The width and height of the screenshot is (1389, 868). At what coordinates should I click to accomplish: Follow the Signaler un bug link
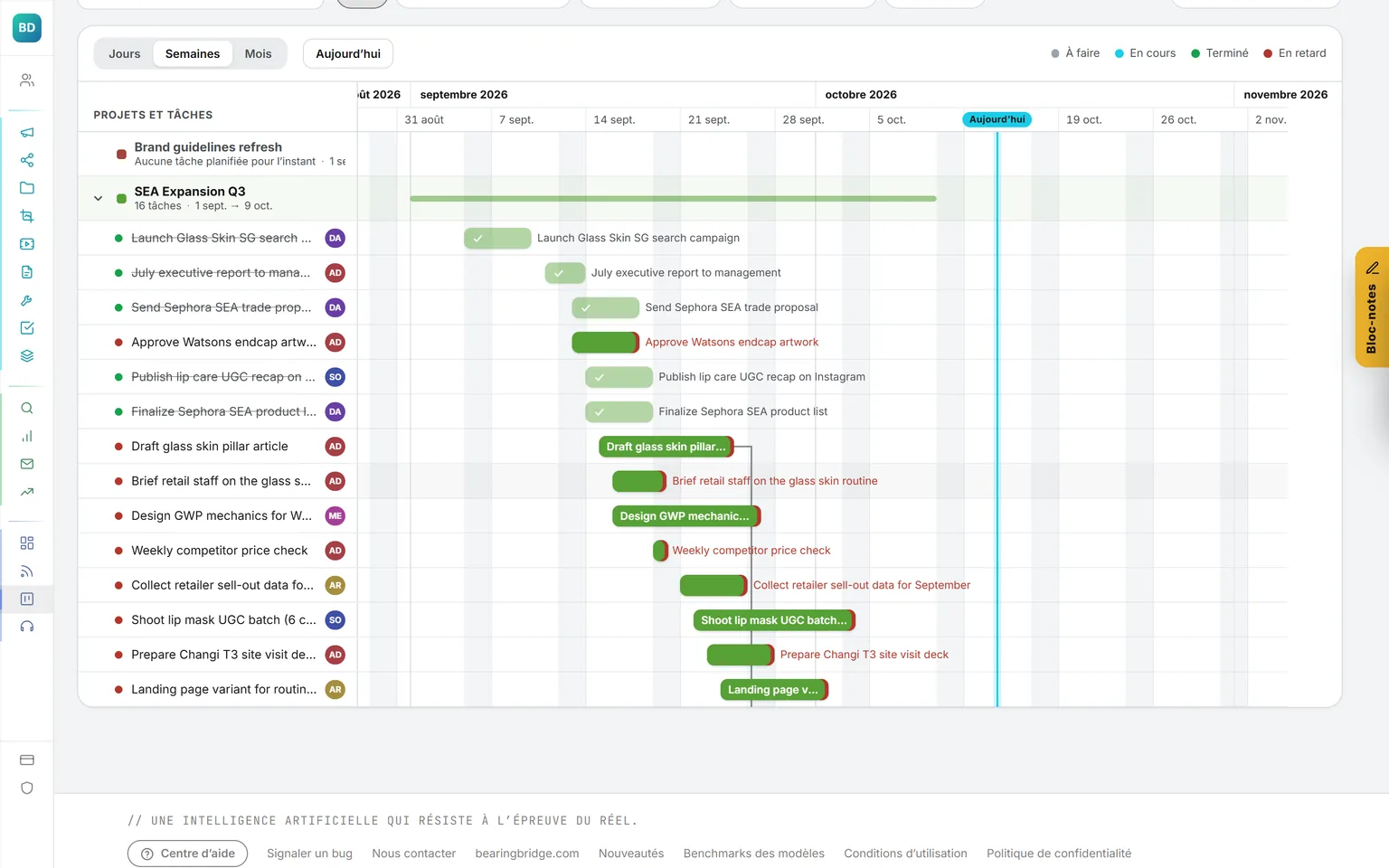coord(310,854)
